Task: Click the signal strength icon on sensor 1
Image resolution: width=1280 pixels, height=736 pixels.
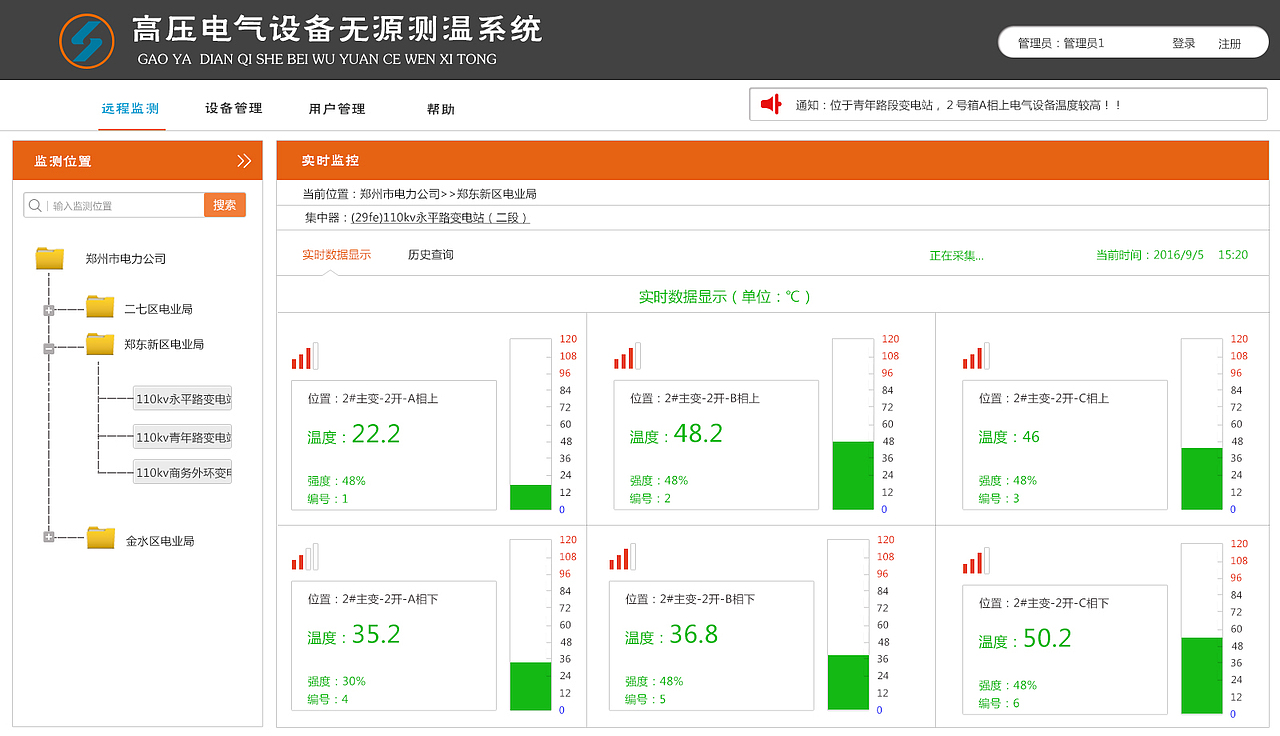Action: coord(304,355)
